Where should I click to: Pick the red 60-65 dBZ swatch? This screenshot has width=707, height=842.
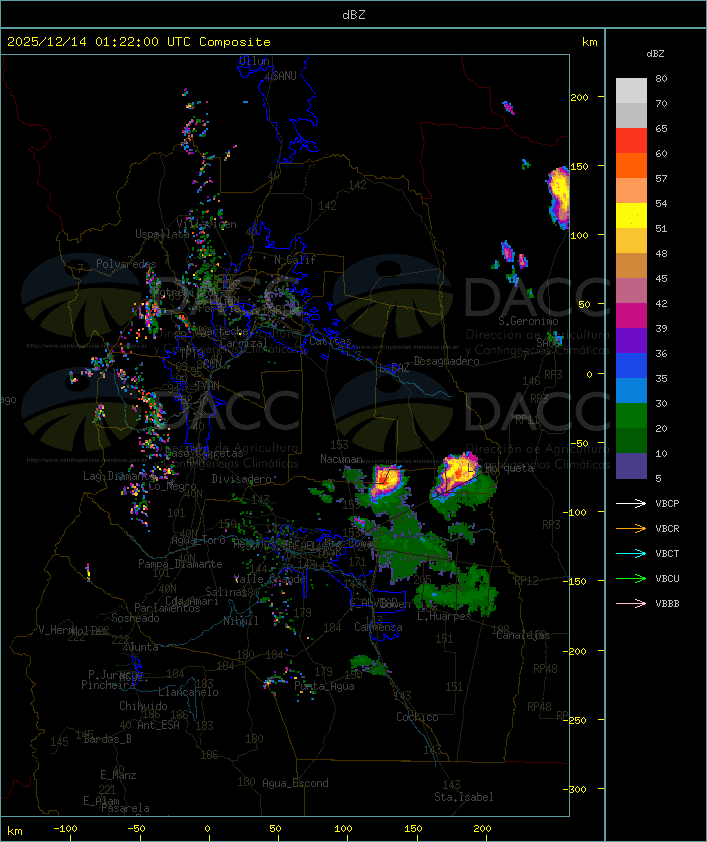[631, 140]
